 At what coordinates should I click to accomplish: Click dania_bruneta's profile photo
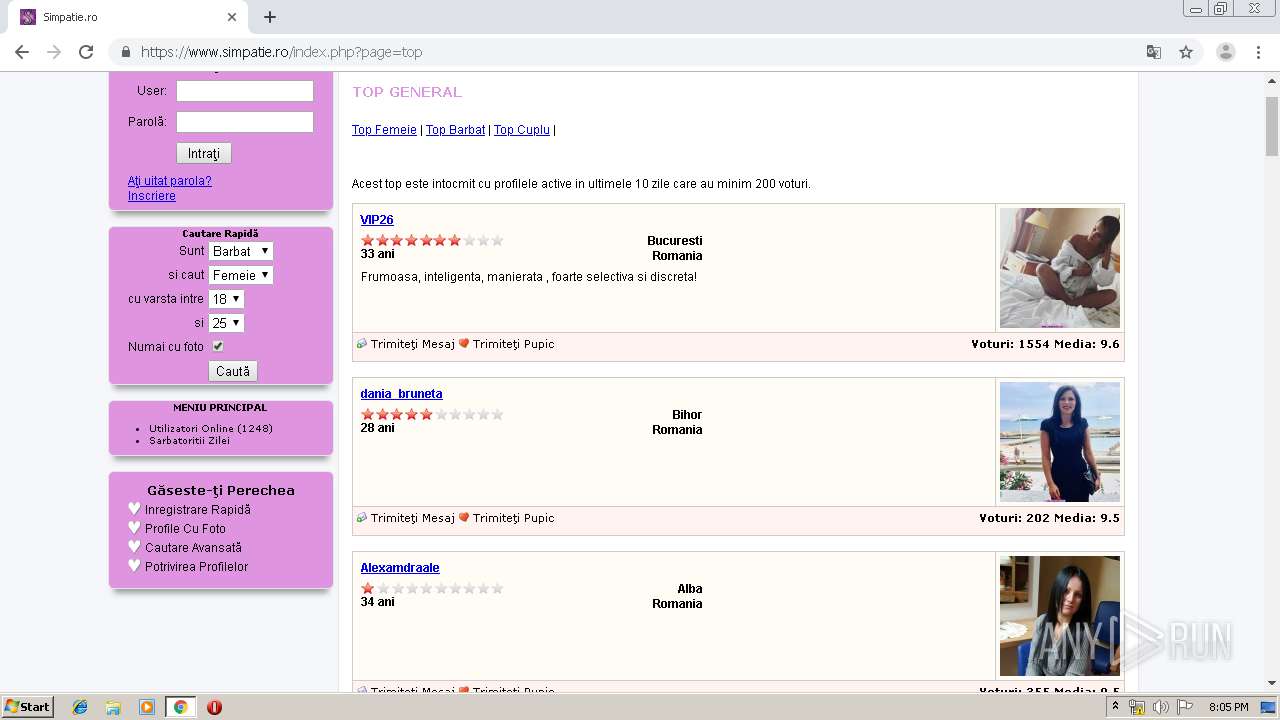pos(1060,442)
